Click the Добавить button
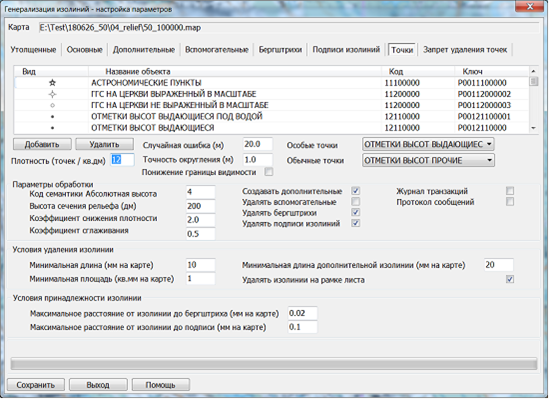Viewport: 549px width, 399px height. point(42,144)
